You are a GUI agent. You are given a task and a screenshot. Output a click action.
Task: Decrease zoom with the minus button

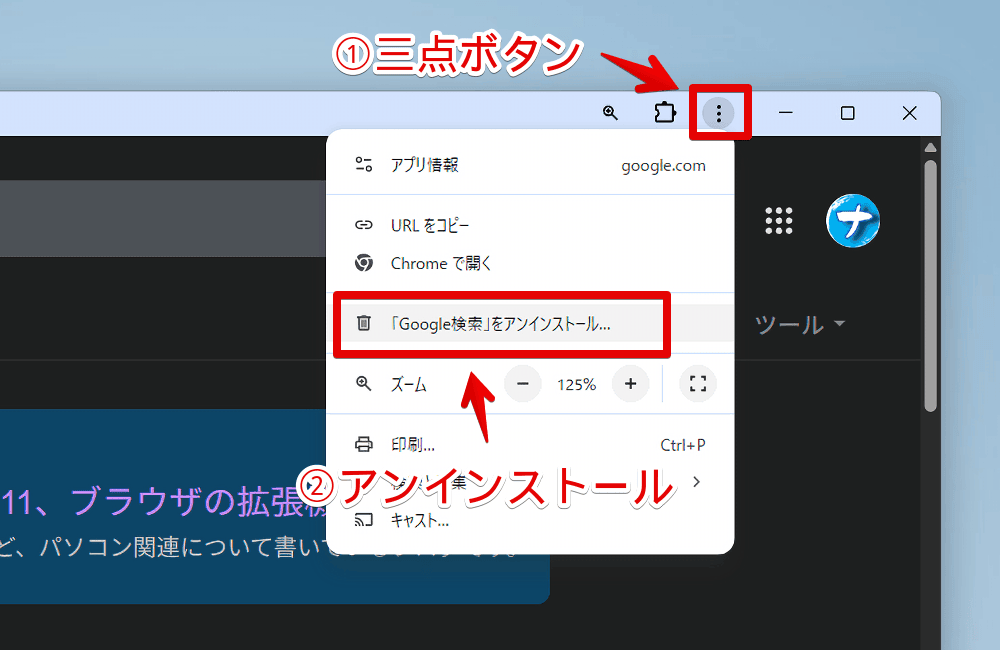[523, 384]
